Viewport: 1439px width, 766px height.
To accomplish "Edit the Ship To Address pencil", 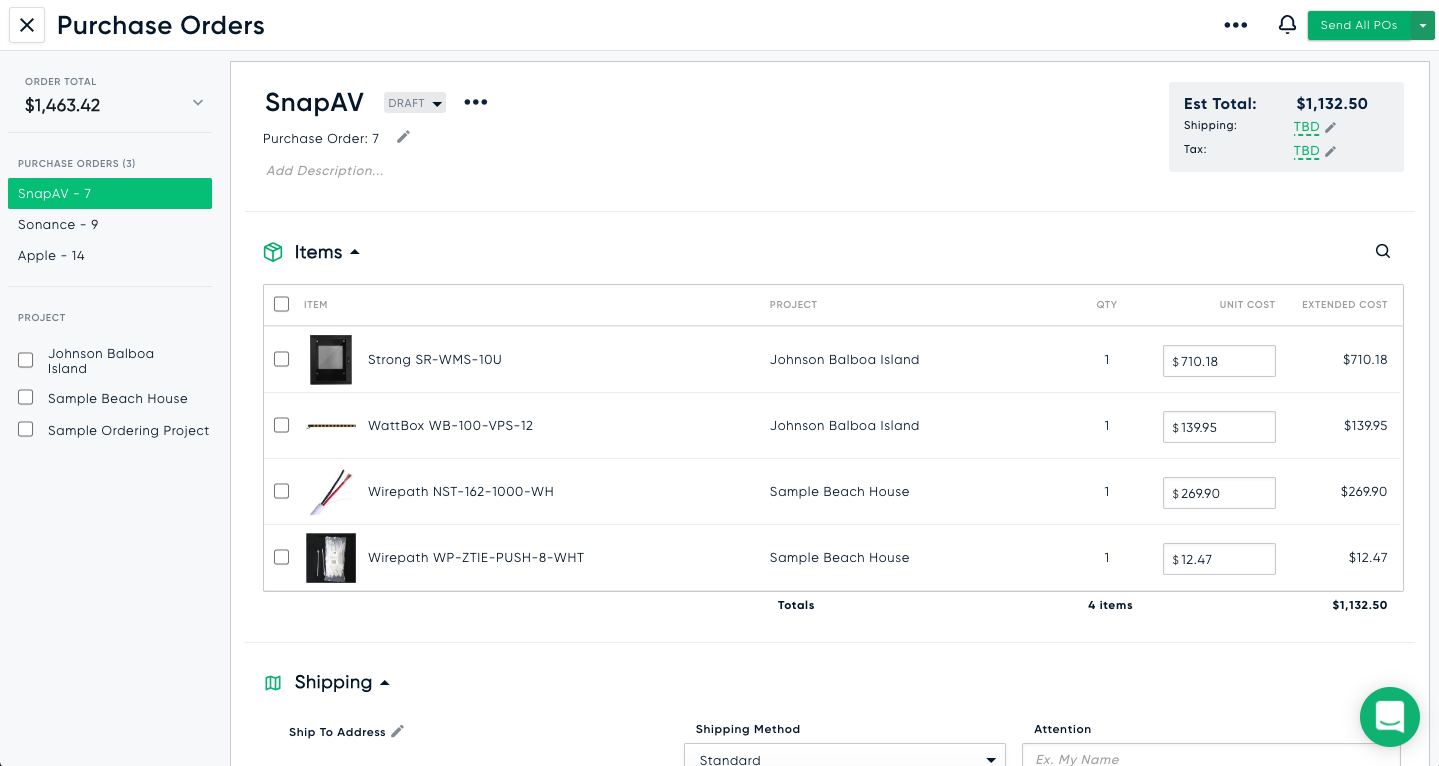I will 397,732.
